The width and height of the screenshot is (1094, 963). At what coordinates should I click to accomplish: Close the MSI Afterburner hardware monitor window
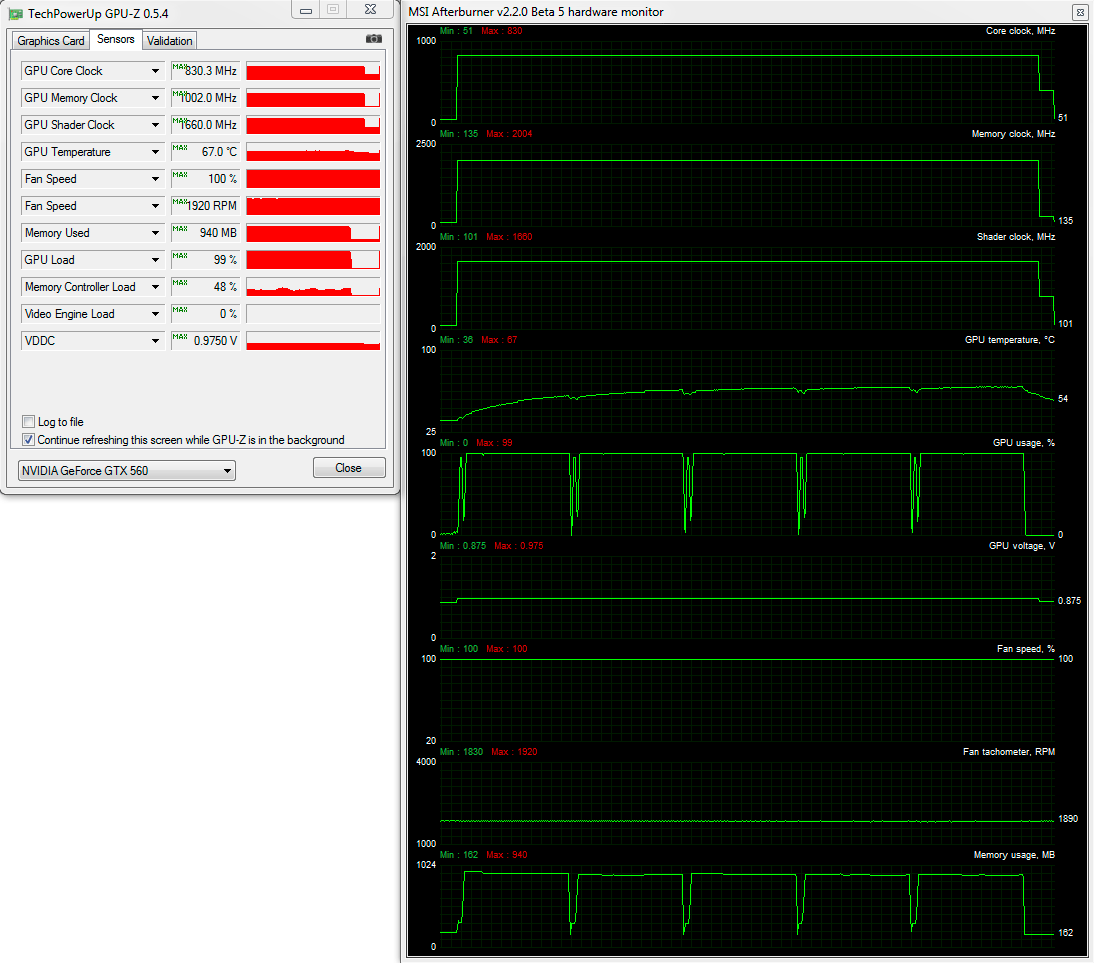click(x=1080, y=12)
